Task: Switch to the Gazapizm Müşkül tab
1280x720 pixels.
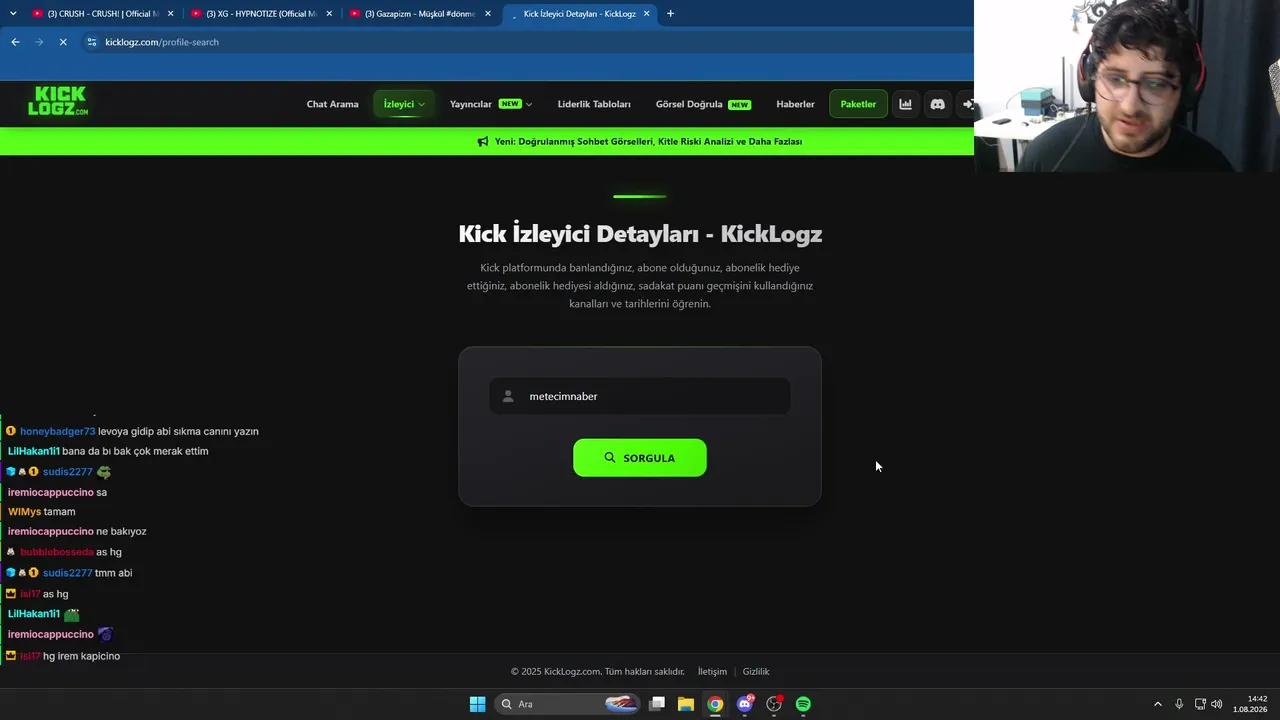Action: 420,14
